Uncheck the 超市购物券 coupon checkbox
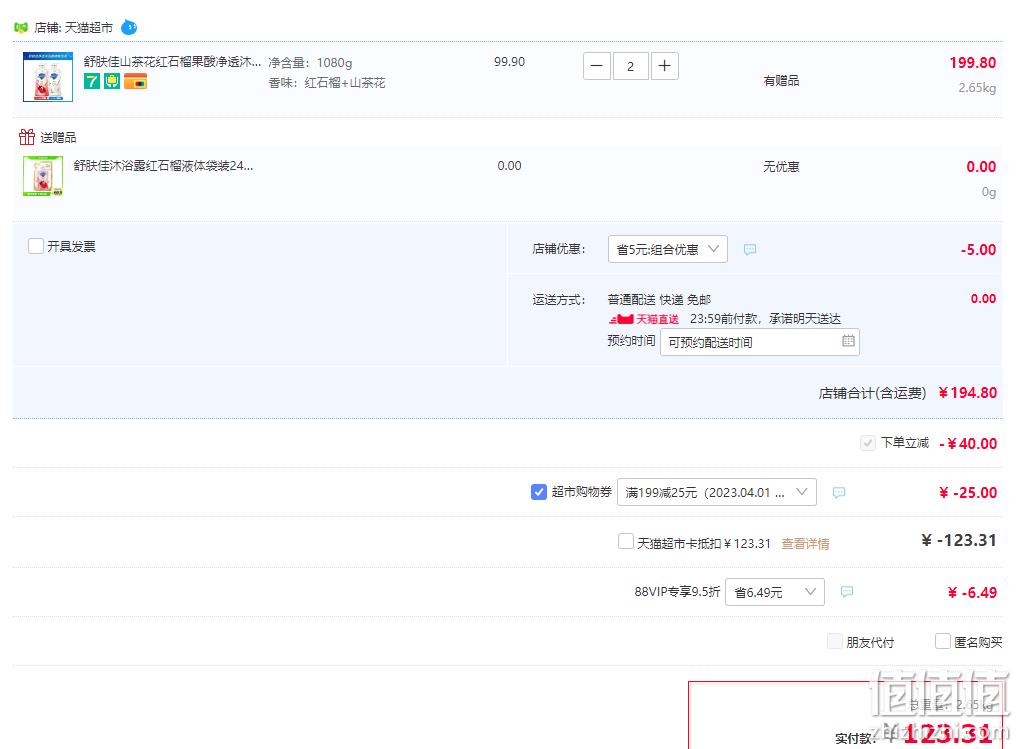1019x749 pixels. click(539, 492)
